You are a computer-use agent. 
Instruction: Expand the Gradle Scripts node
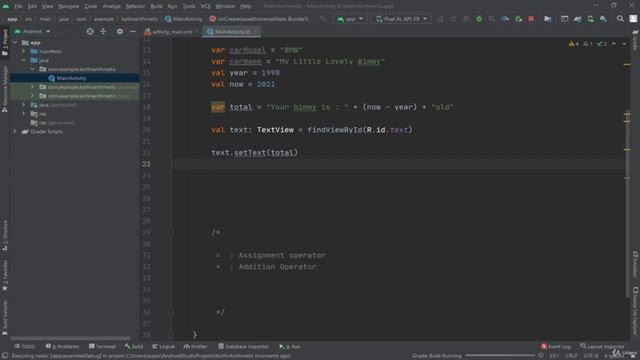15,131
